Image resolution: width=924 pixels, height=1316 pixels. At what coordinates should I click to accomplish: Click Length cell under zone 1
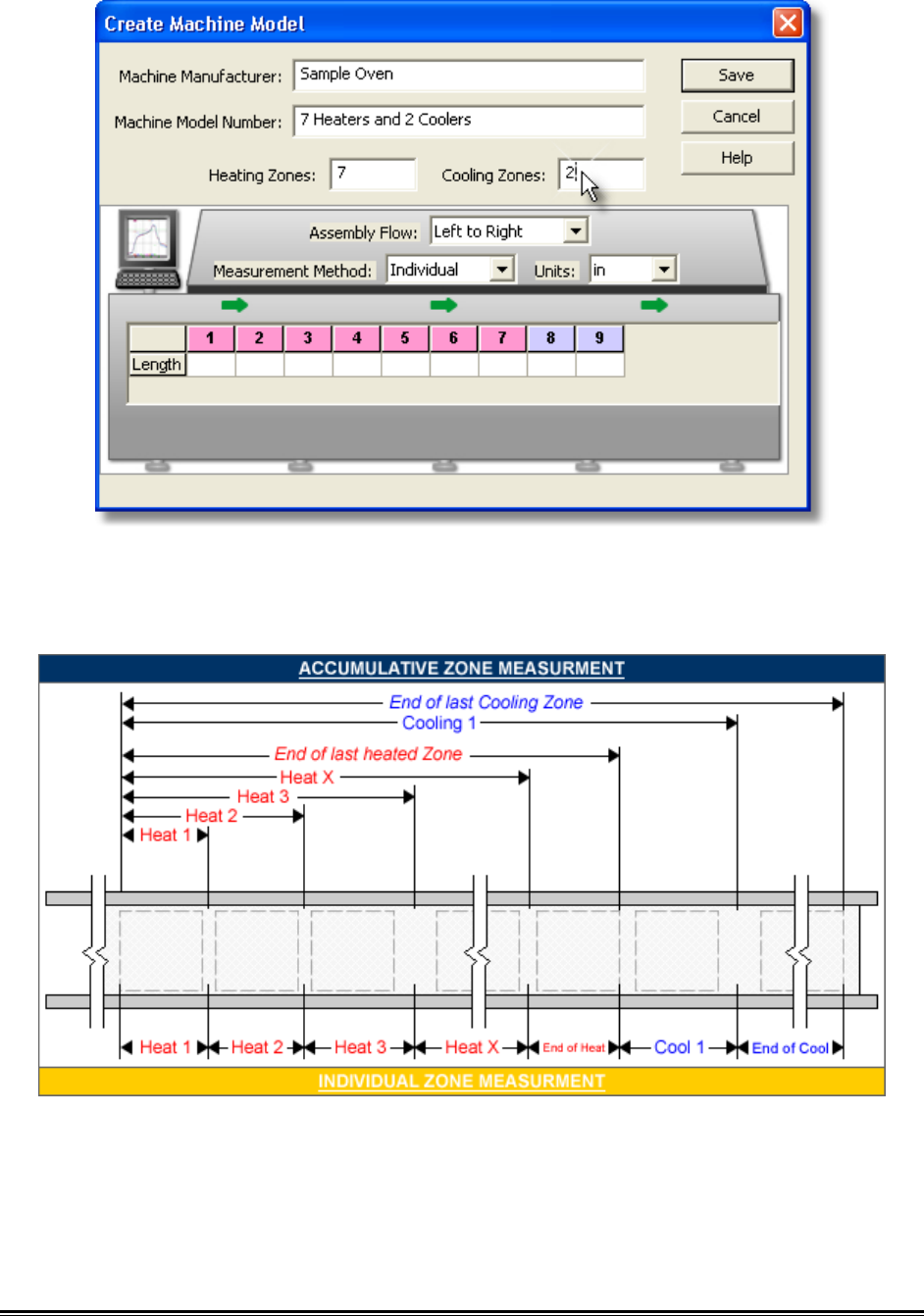point(211,365)
